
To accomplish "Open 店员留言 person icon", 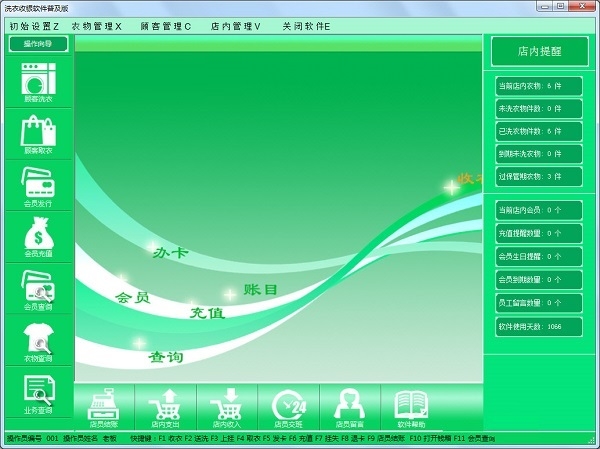I will pyautogui.click(x=349, y=404).
